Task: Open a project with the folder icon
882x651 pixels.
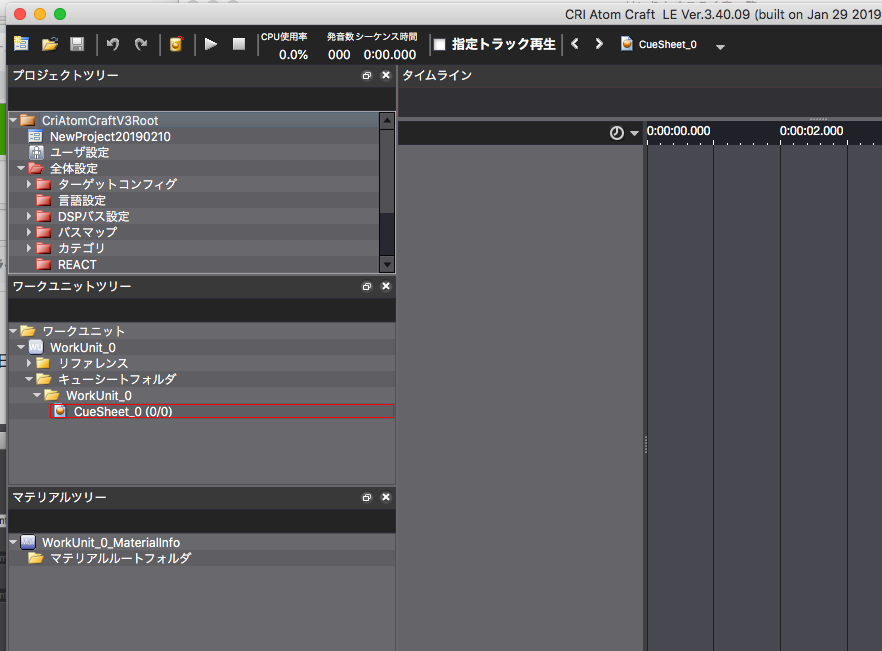Action: [x=50, y=44]
